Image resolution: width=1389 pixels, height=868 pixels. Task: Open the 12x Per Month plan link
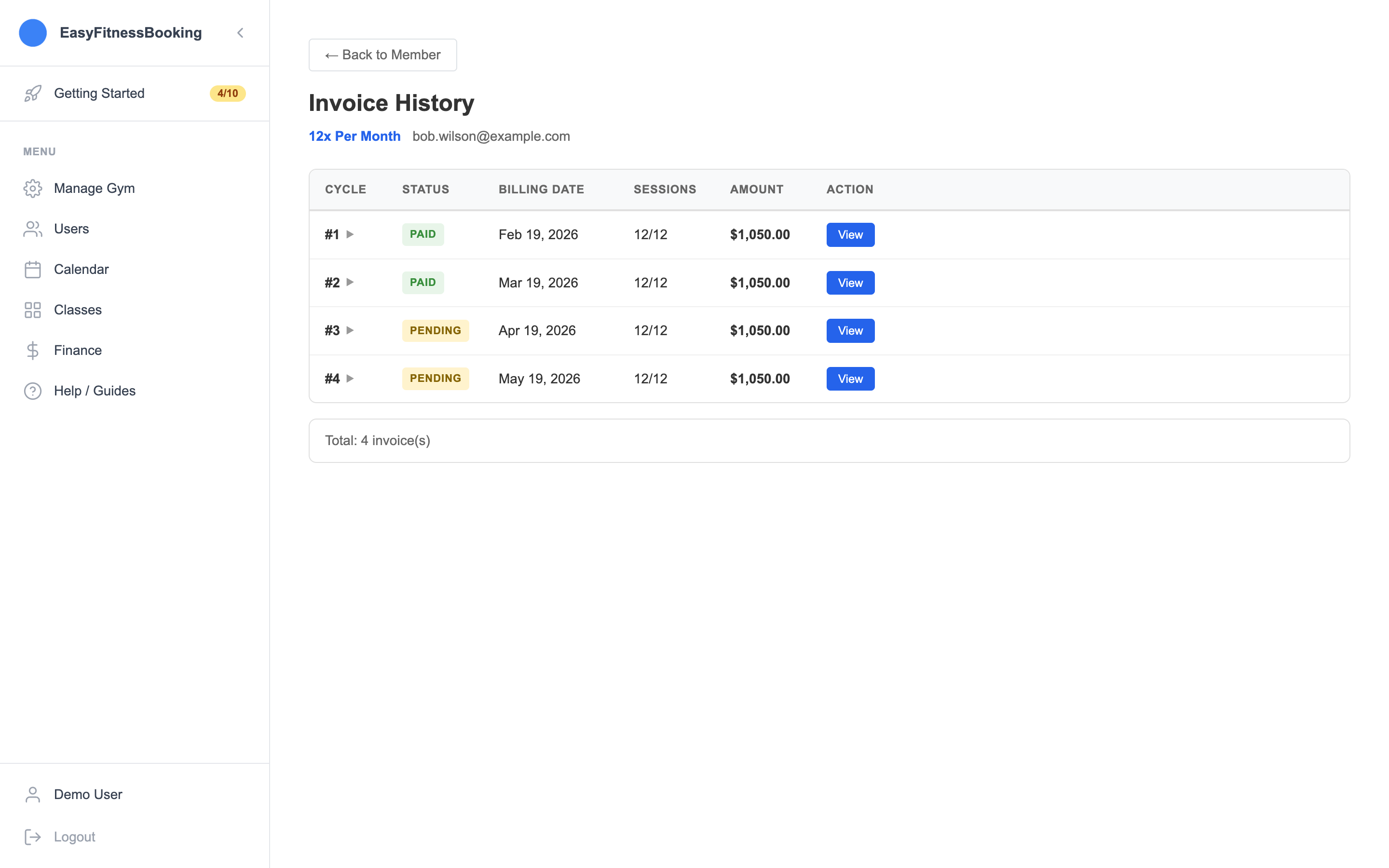pos(354,136)
